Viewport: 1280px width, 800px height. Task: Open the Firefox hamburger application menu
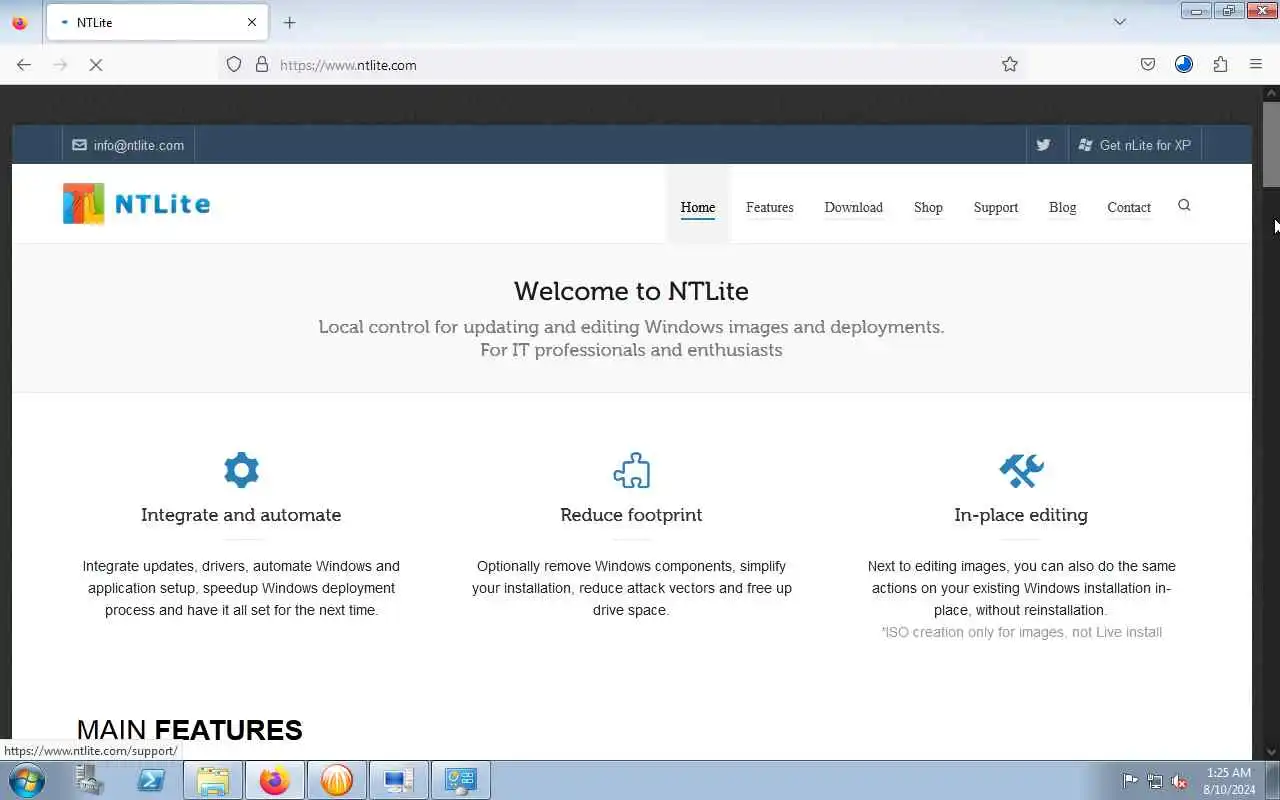pos(1256,65)
